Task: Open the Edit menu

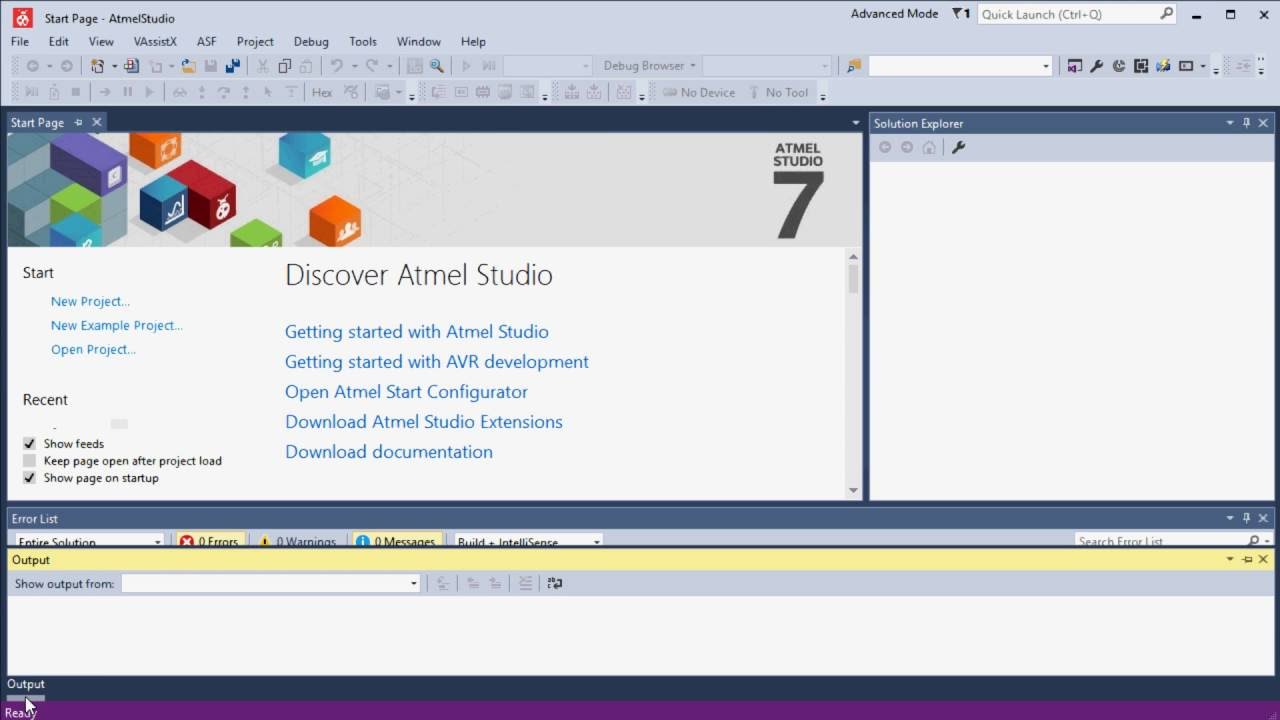Action: click(59, 41)
